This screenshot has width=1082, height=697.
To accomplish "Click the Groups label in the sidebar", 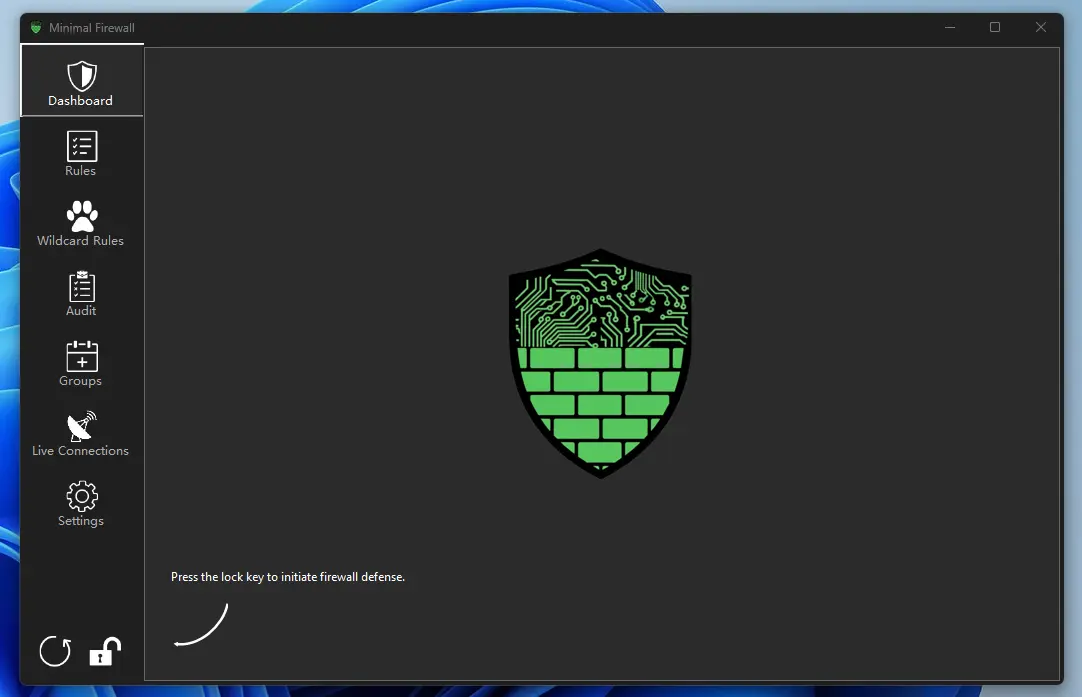I will coord(80,381).
